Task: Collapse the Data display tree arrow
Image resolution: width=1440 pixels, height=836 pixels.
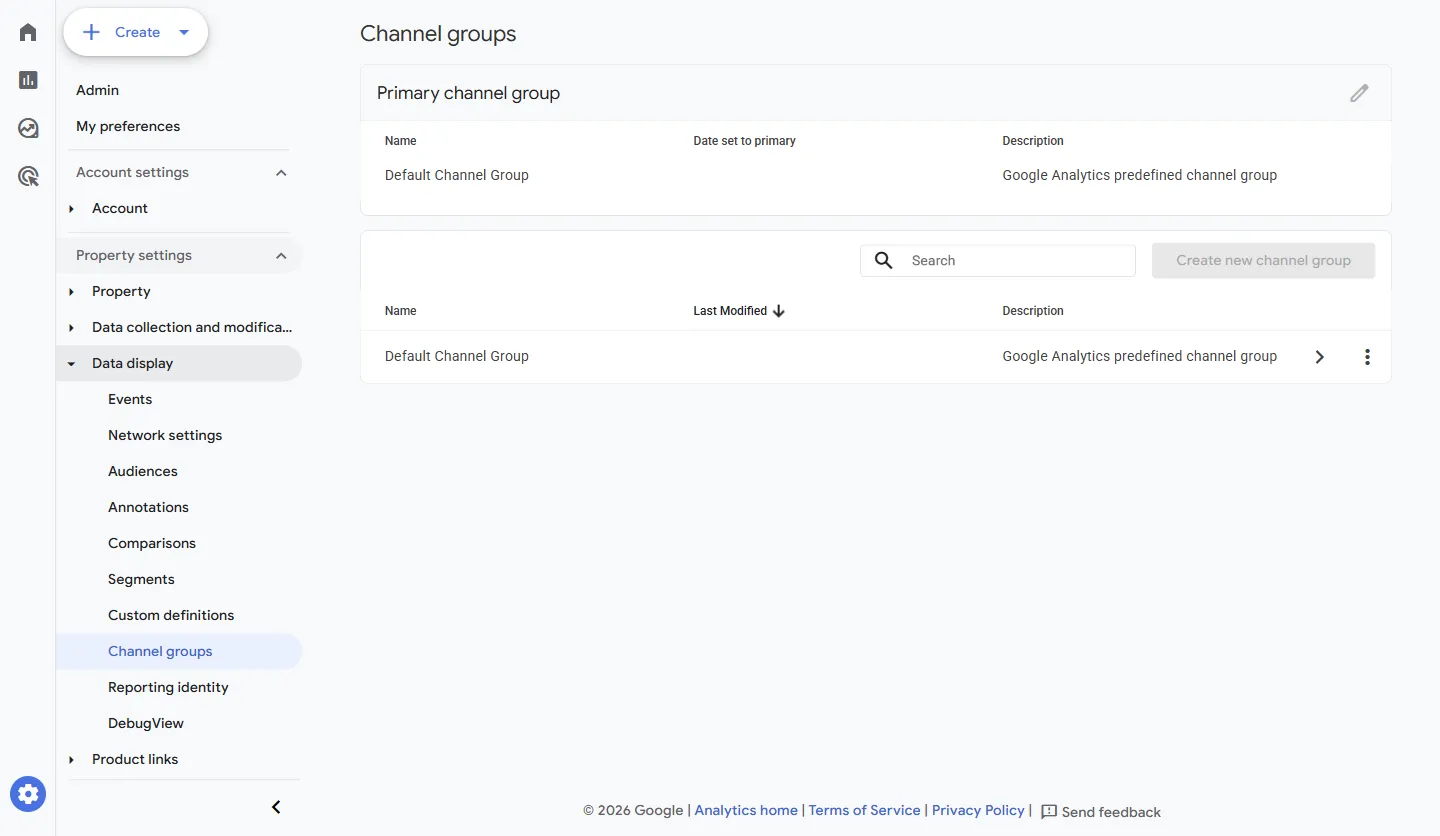Action: pyautogui.click(x=71, y=363)
